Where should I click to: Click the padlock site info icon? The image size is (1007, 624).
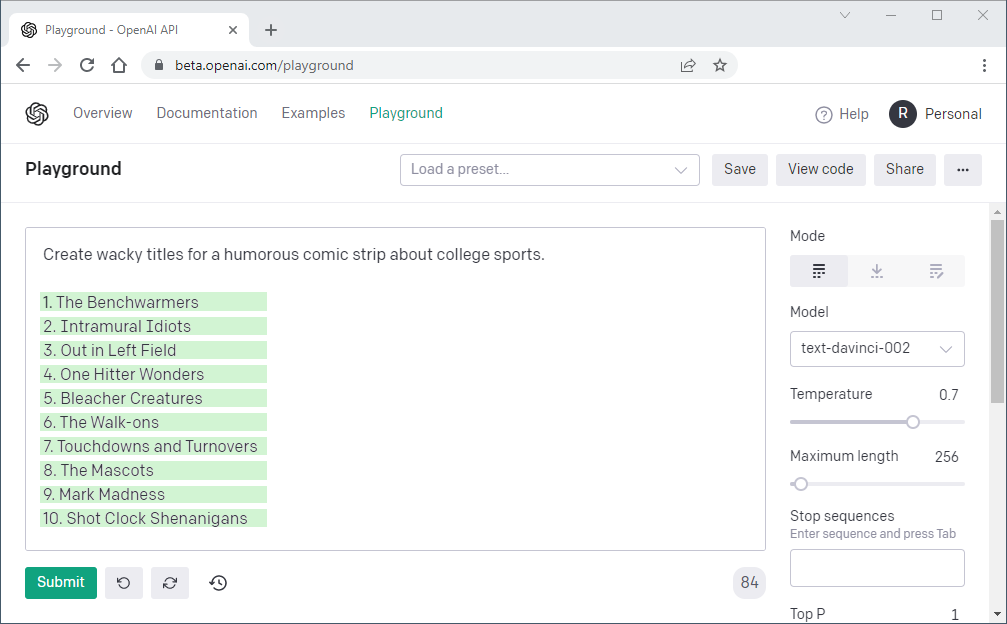[x=159, y=65]
